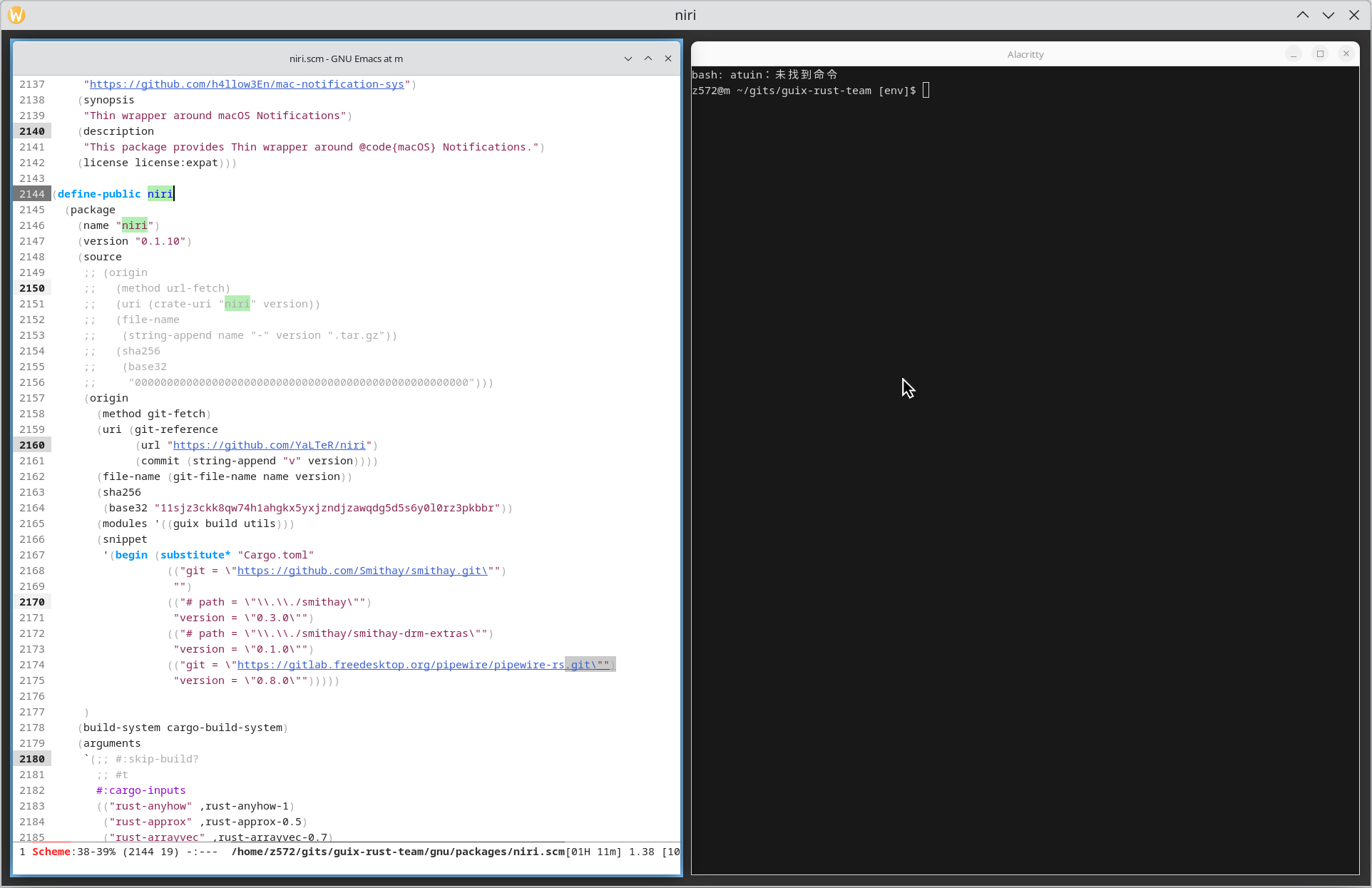Click line number 2160 in the gutter
The image size is (1372, 888).
coord(32,445)
